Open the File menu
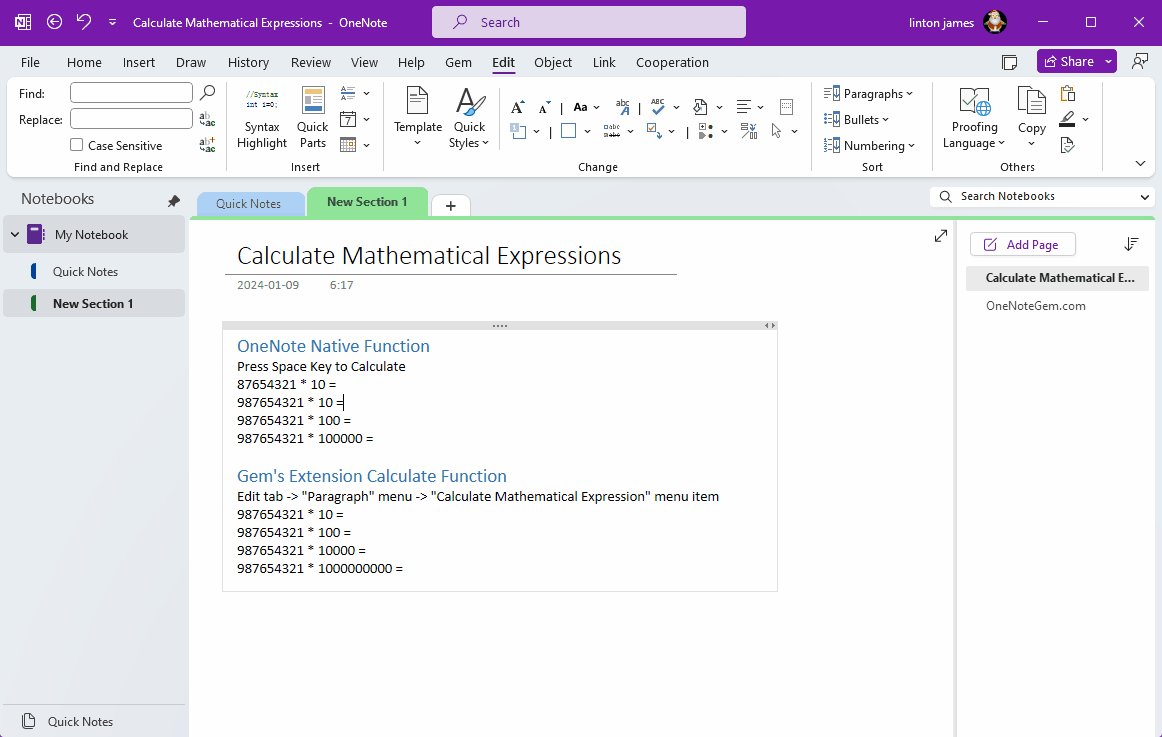This screenshot has width=1162, height=737. tap(30, 62)
